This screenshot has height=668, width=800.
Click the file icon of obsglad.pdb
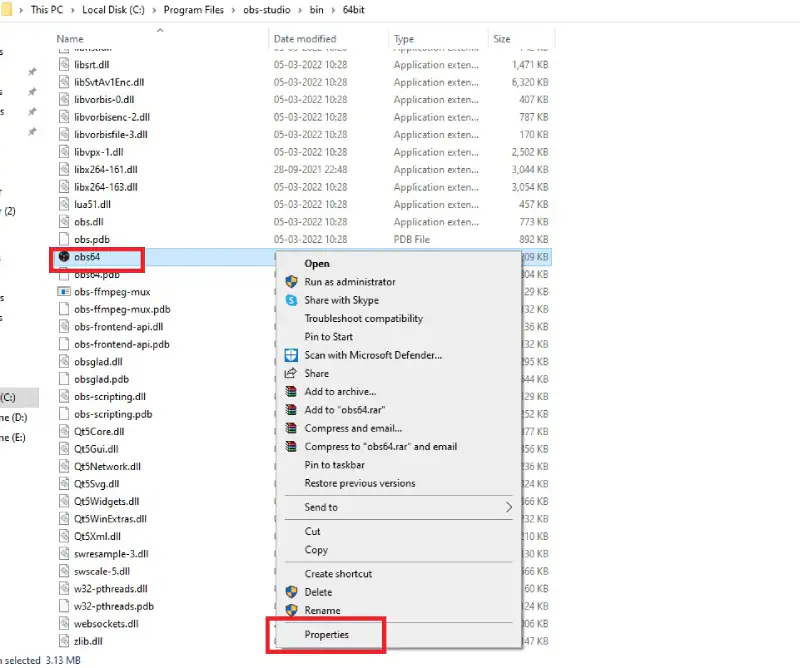tap(64, 379)
